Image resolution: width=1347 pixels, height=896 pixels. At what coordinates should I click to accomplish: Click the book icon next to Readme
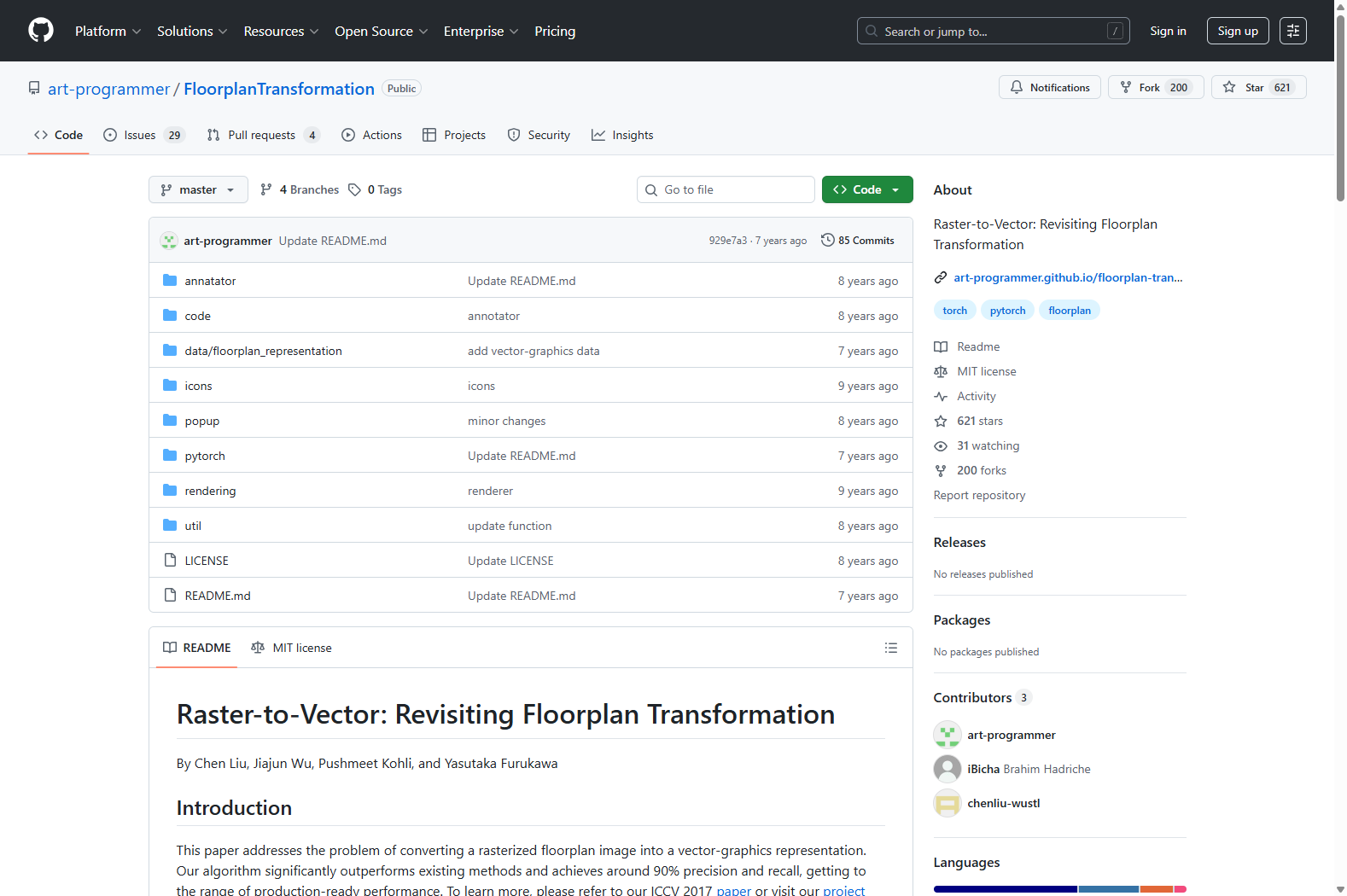tap(941, 346)
